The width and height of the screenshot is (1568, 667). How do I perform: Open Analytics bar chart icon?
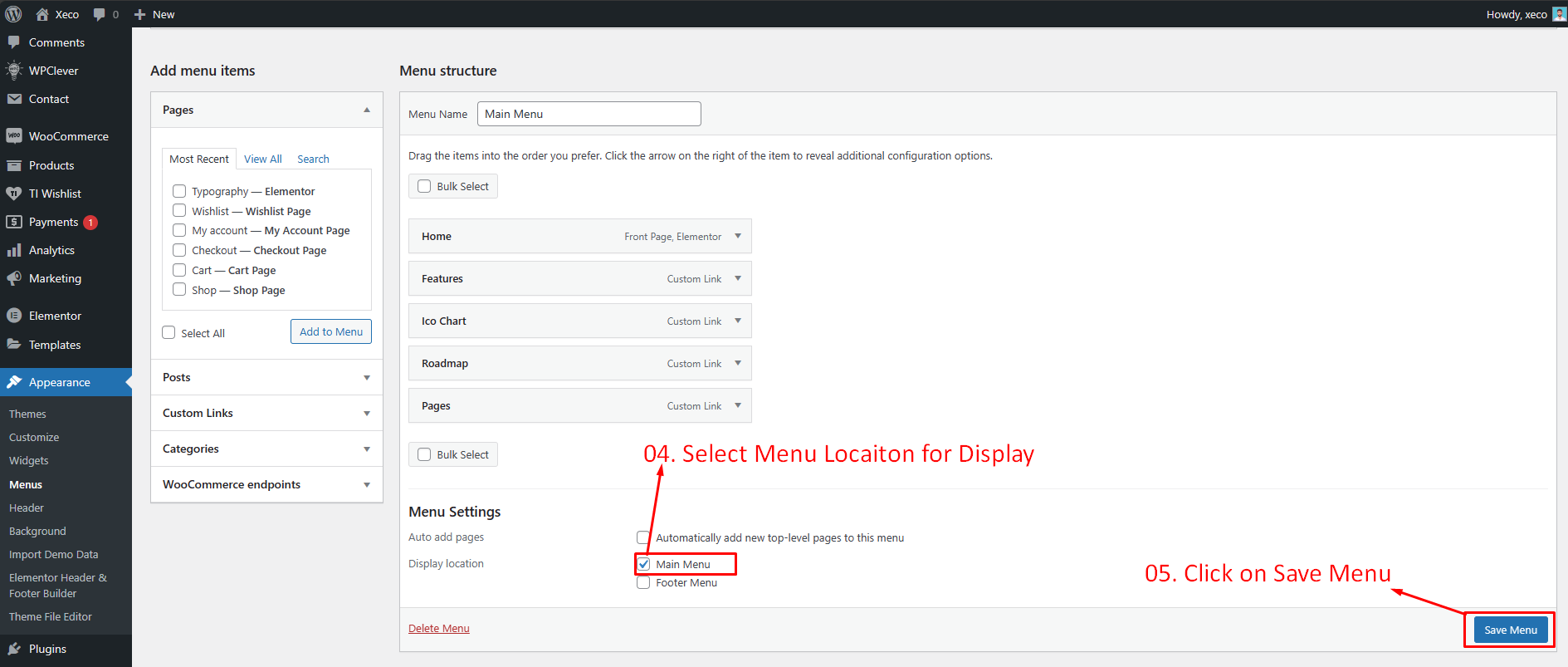14,250
